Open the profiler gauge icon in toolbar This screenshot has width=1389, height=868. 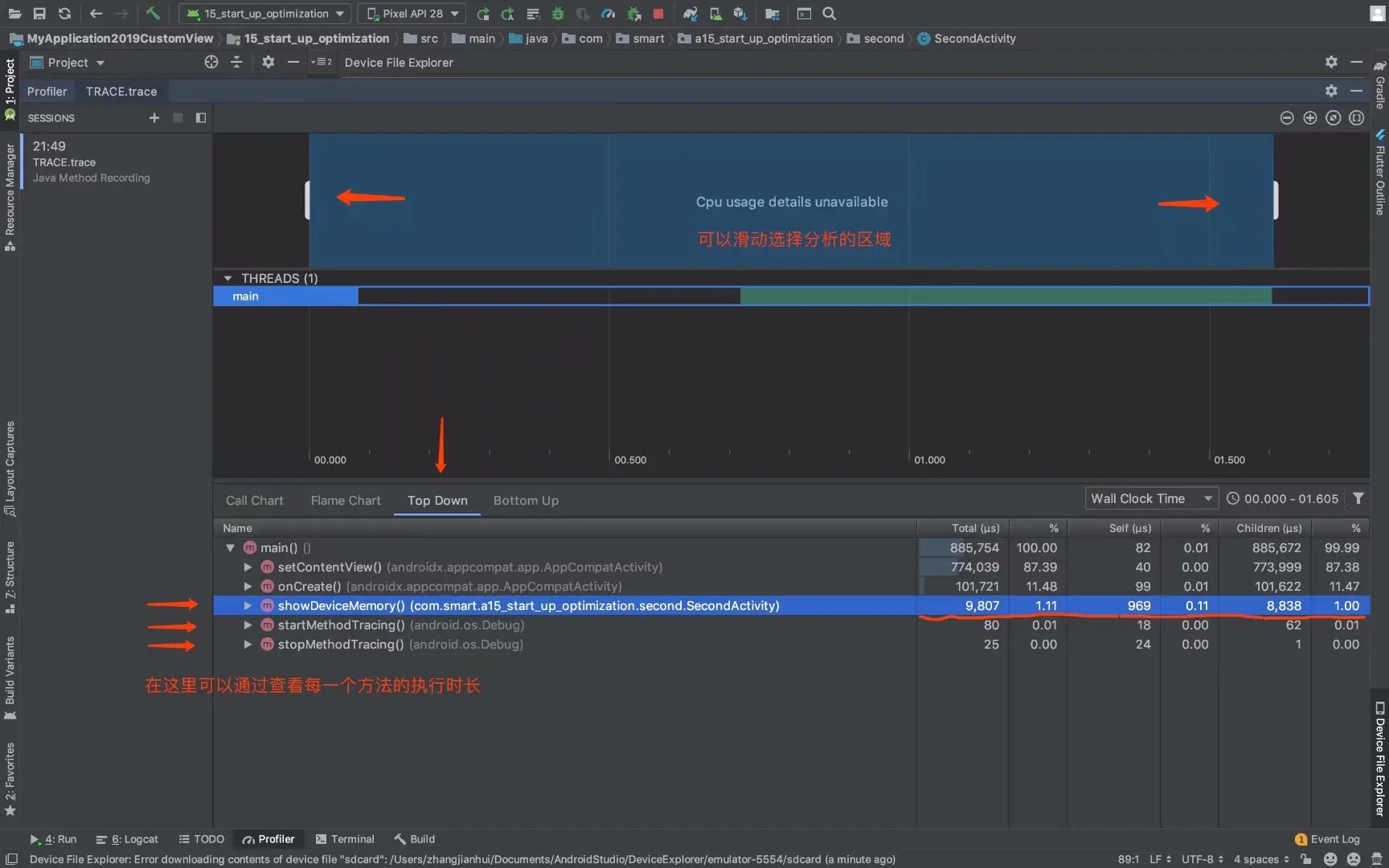pos(608,14)
